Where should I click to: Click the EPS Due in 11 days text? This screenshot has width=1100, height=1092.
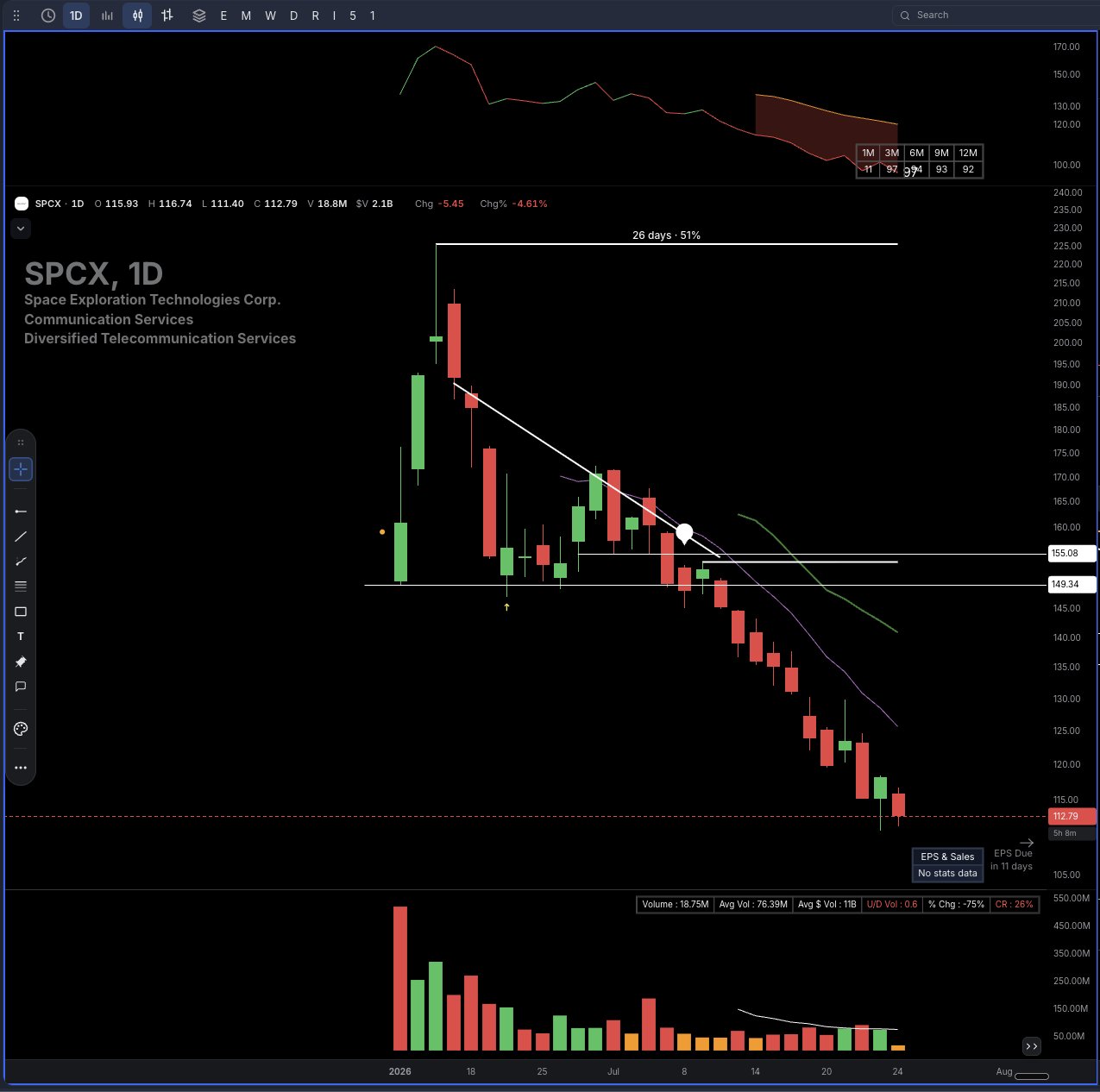1012,860
